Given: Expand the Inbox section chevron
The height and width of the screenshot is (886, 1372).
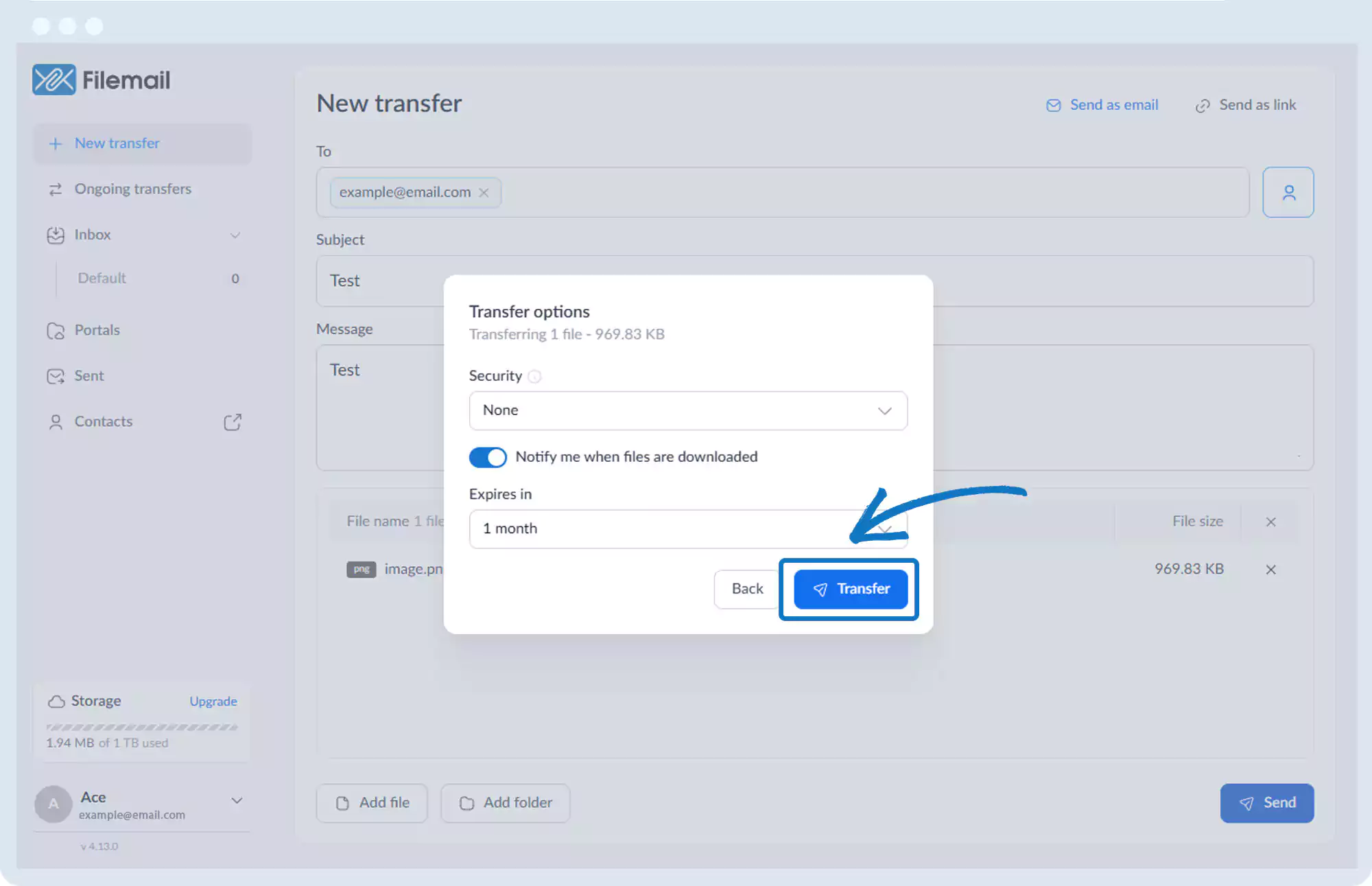Looking at the screenshot, I should click(x=235, y=235).
